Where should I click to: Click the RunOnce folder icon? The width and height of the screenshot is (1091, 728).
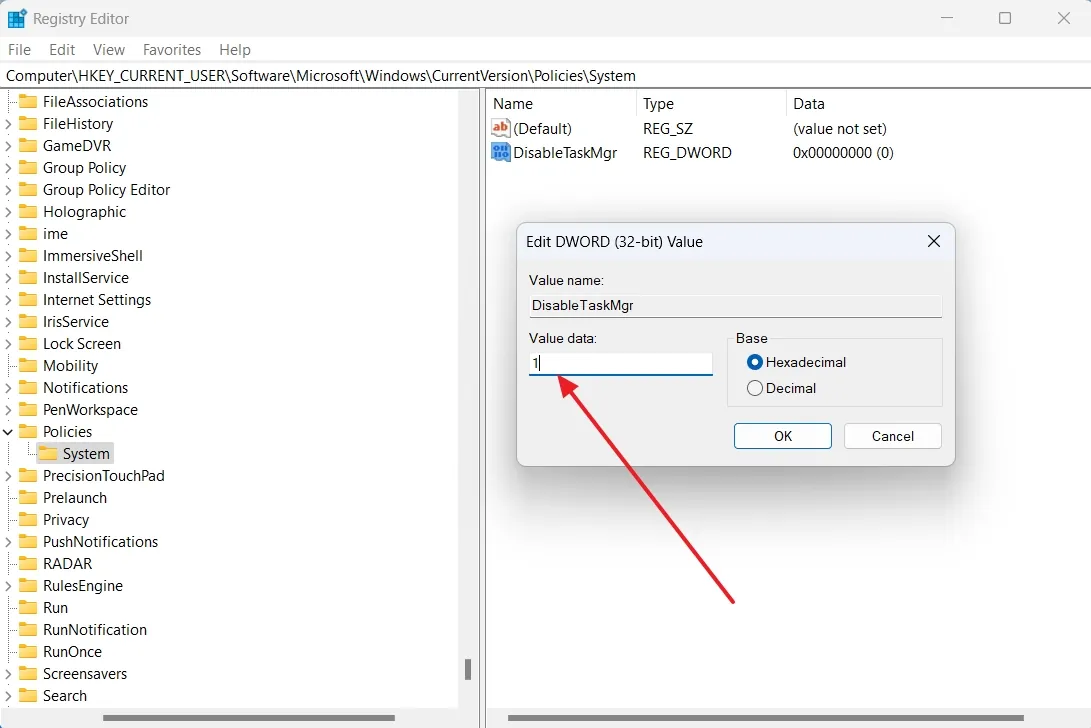(x=28, y=651)
